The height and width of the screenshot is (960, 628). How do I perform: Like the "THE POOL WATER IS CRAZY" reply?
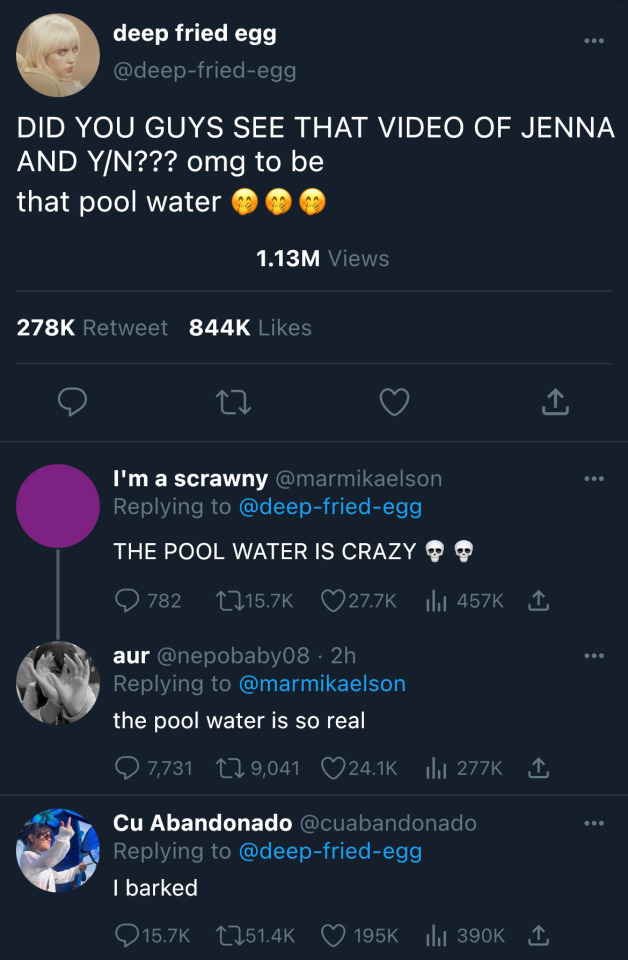click(x=333, y=601)
